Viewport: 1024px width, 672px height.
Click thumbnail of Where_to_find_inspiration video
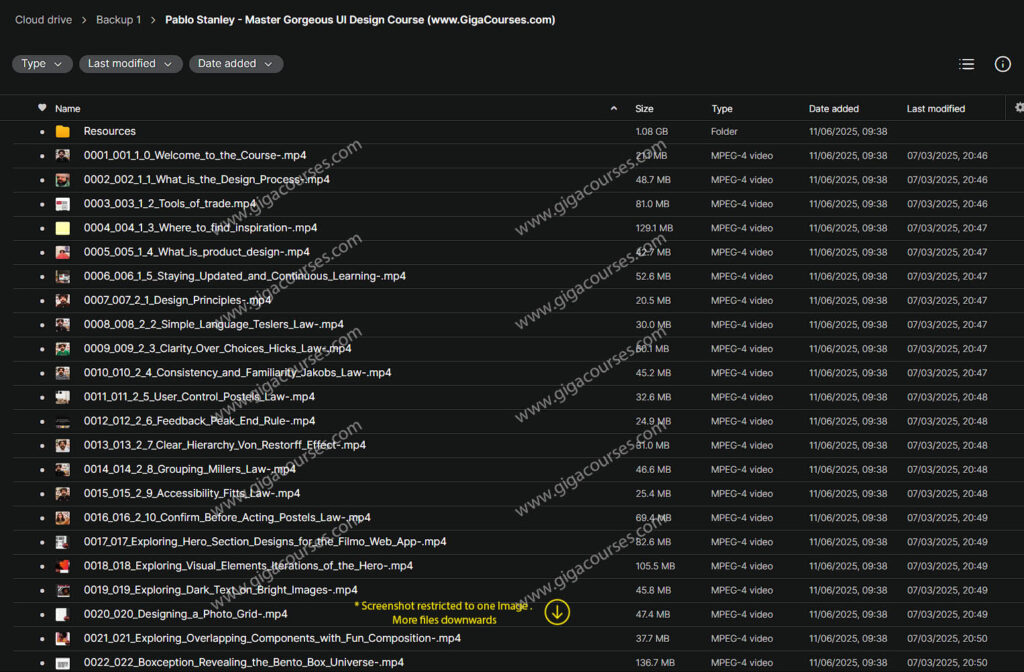(x=63, y=228)
